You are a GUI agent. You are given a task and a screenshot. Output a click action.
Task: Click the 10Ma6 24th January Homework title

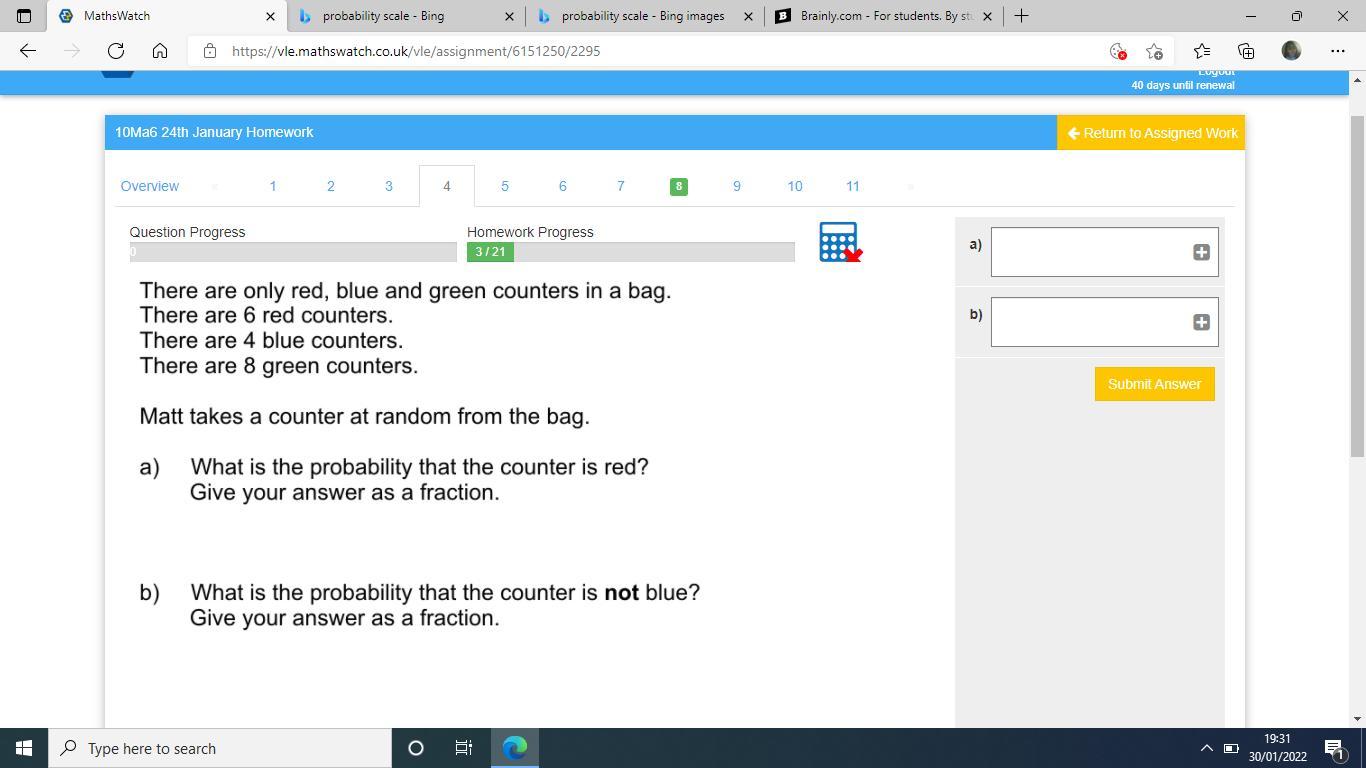(x=214, y=132)
